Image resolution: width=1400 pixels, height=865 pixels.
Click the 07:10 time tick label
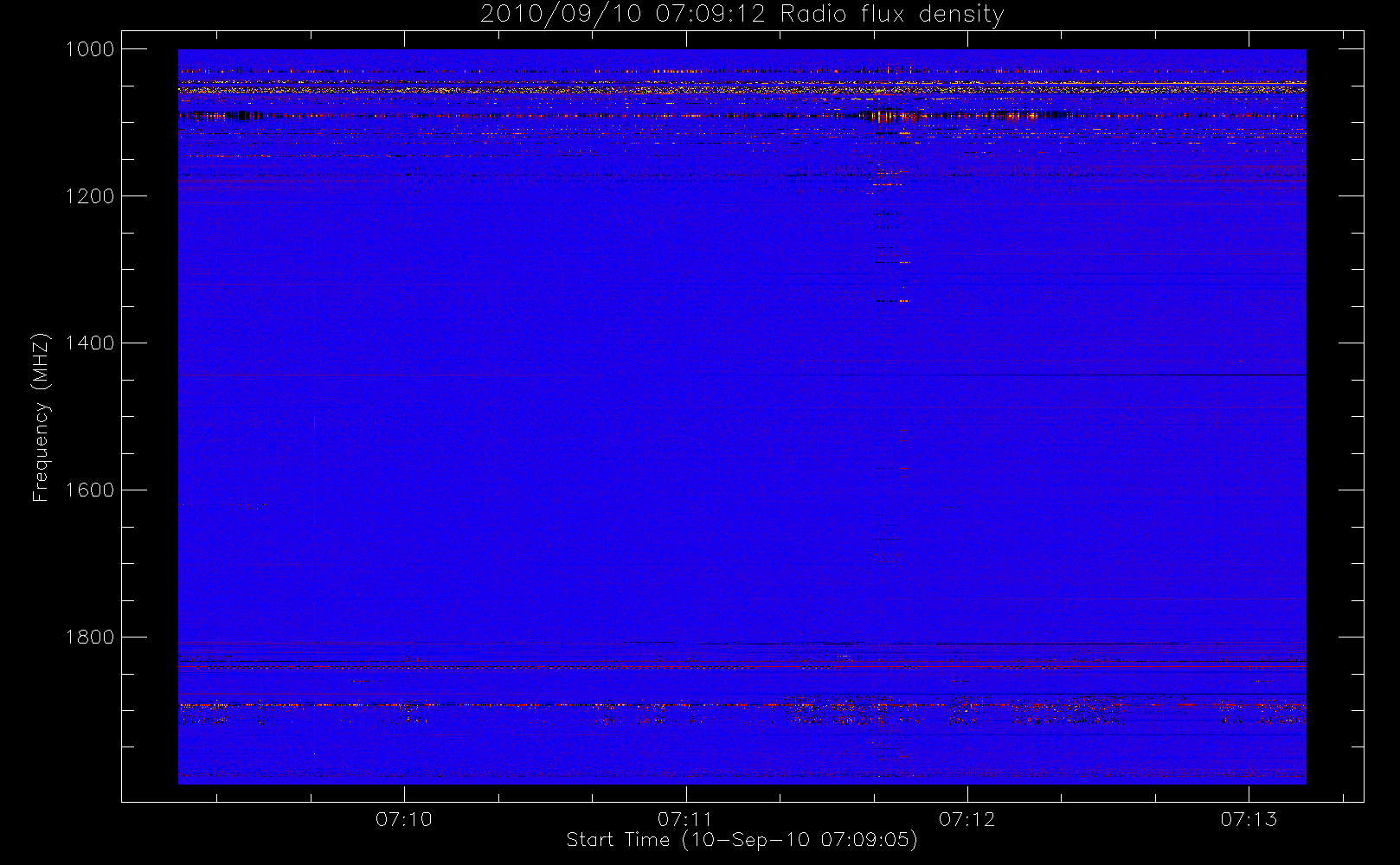[404, 819]
